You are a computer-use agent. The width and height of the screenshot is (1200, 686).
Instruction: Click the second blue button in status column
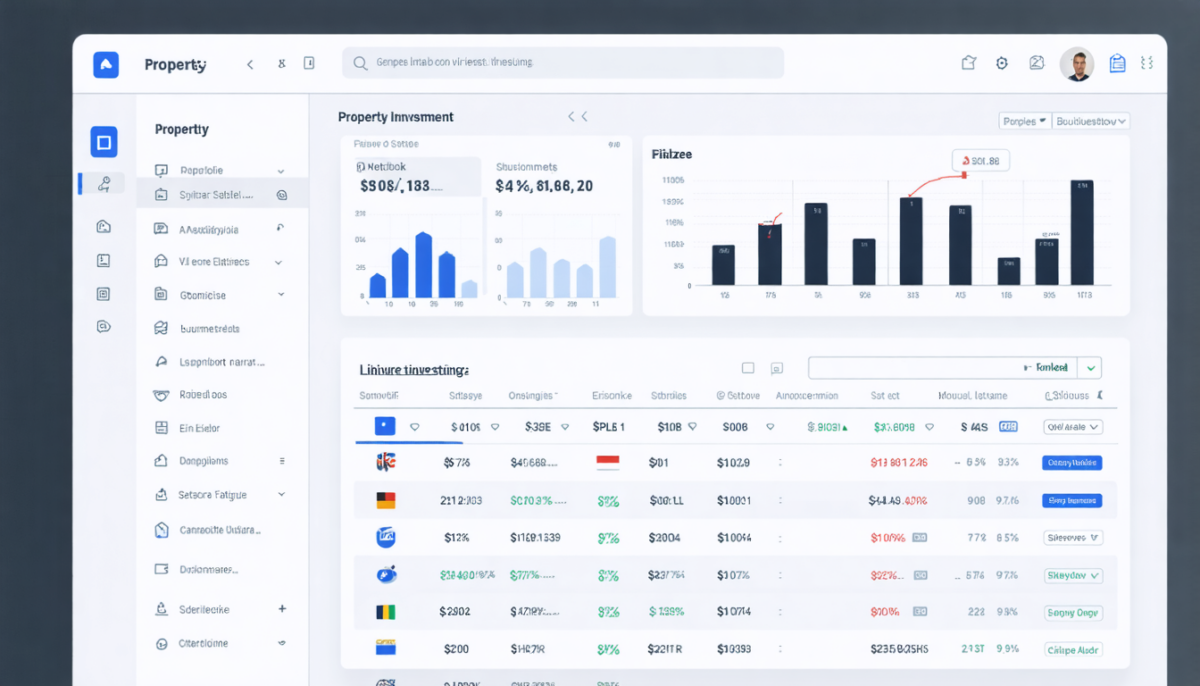[1072, 500]
